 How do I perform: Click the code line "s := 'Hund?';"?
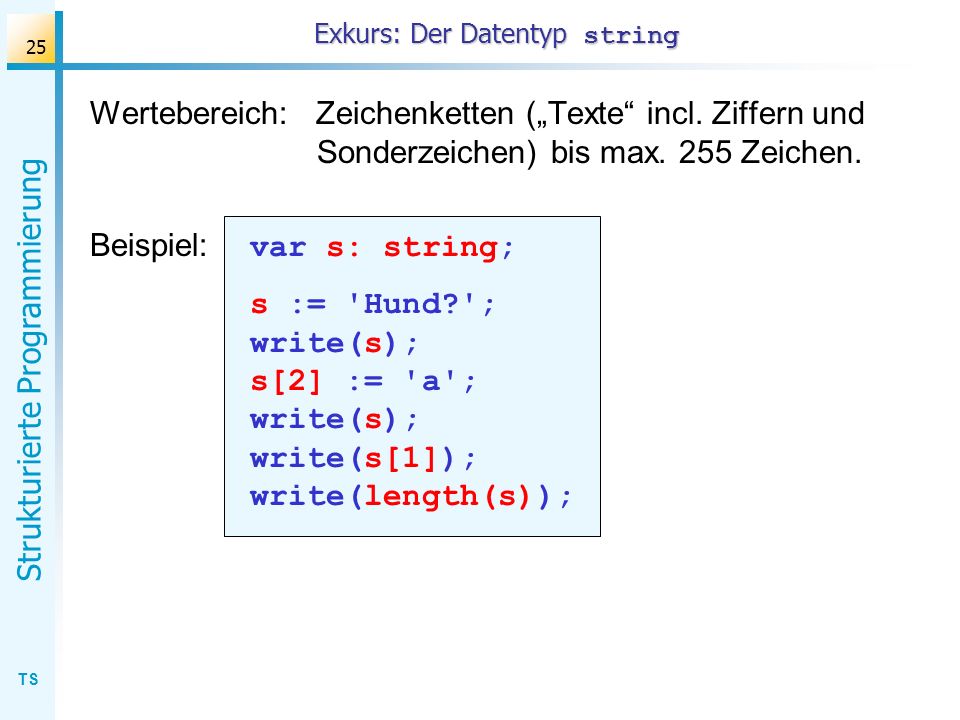pyautogui.click(x=372, y=304)
